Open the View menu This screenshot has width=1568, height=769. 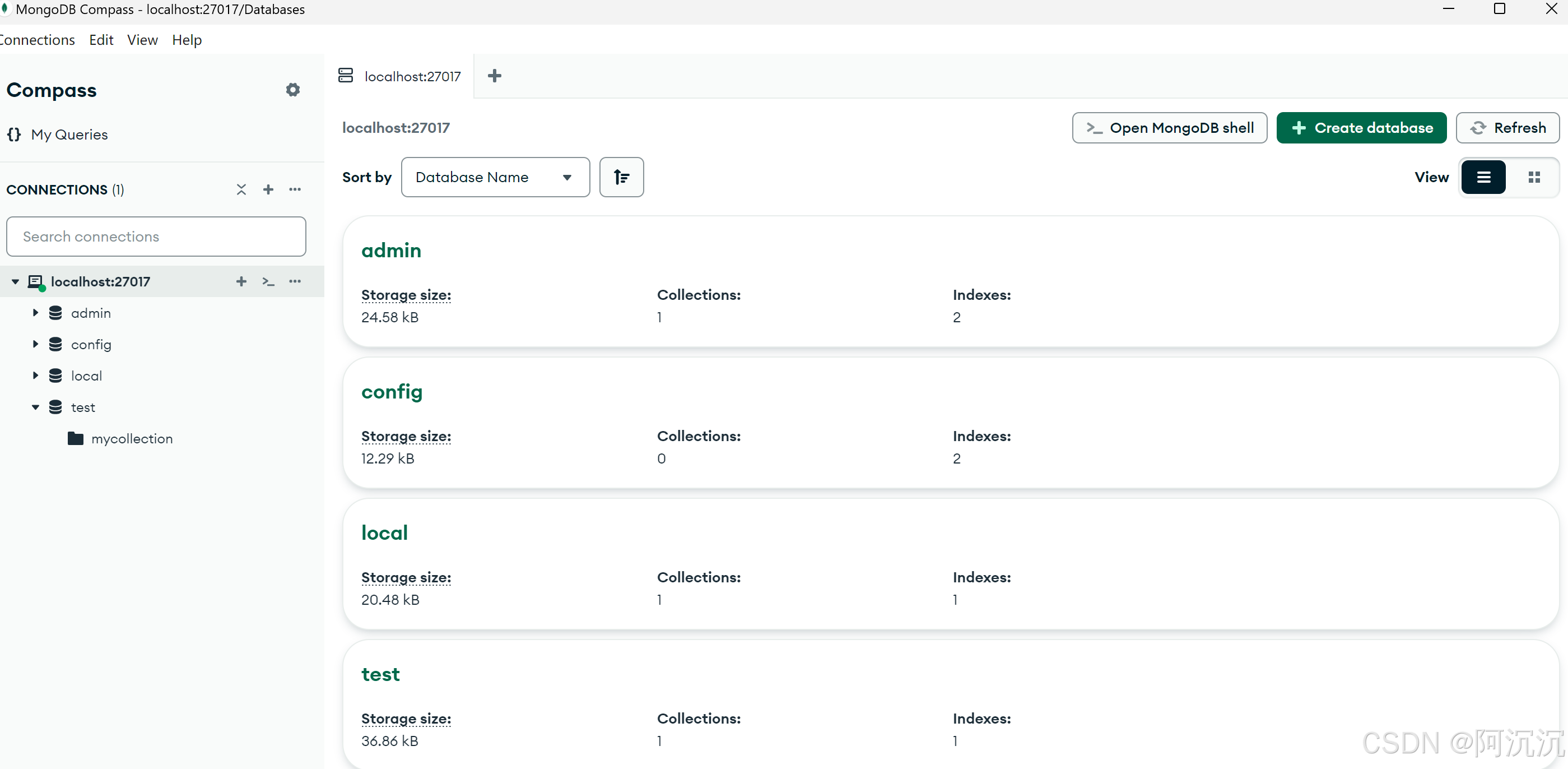pyautogui.click(x=142, y=40)
